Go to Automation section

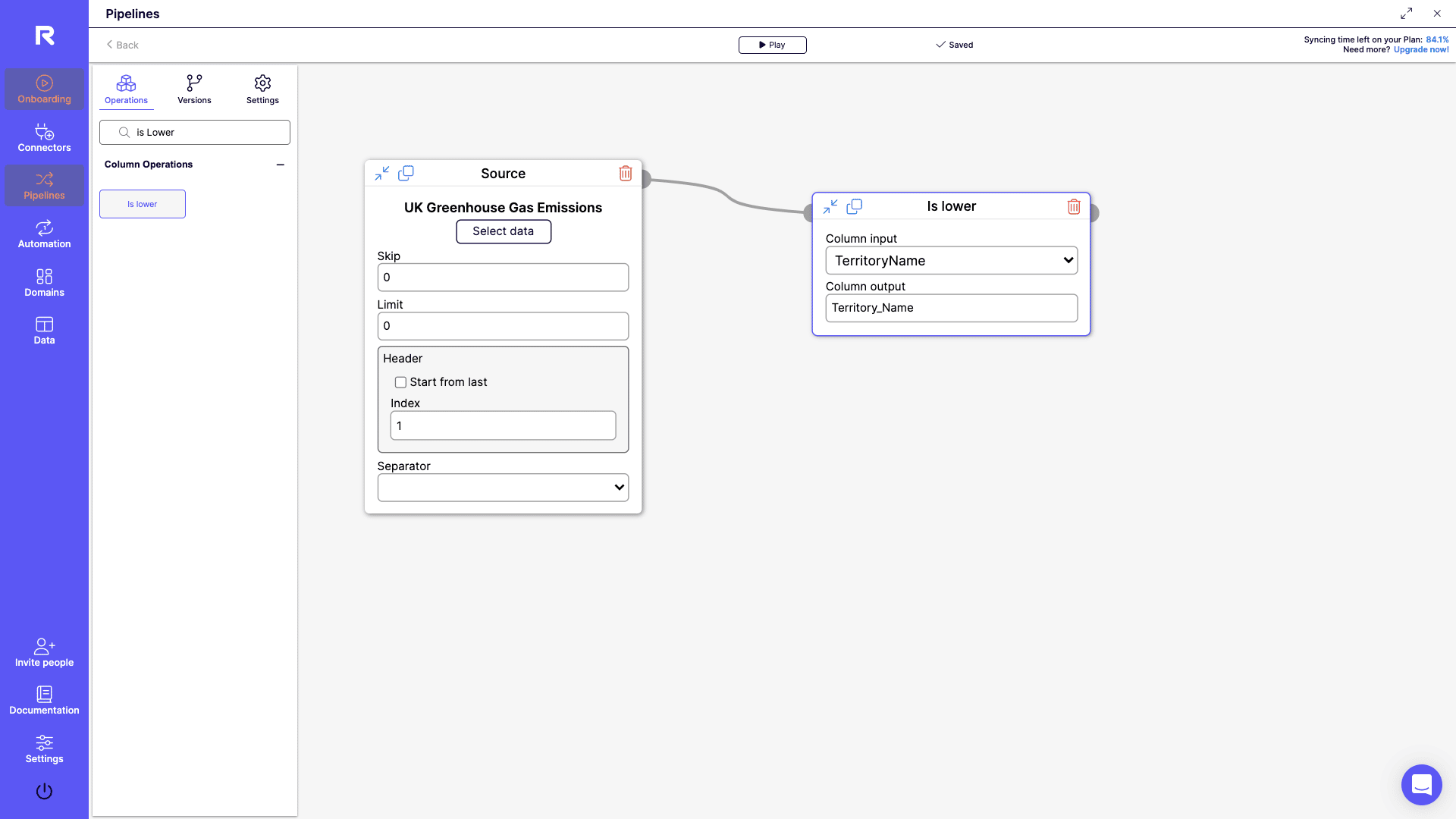point(44,234)
